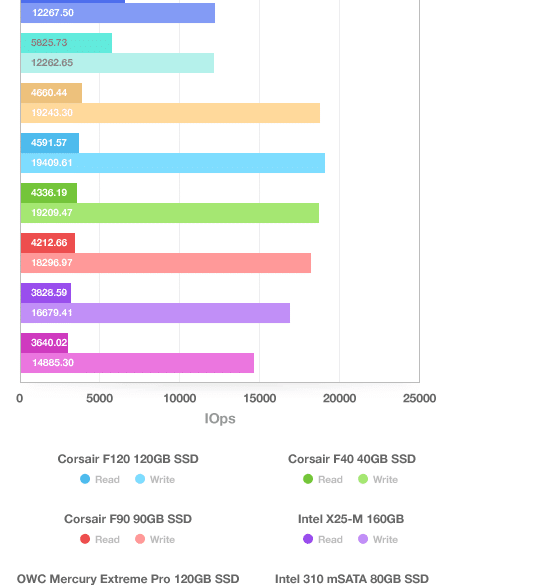Select the 19409.61 light blue write bar
Image resolution: width=560 pixels, height=585 pixels.
click(173, 163)
